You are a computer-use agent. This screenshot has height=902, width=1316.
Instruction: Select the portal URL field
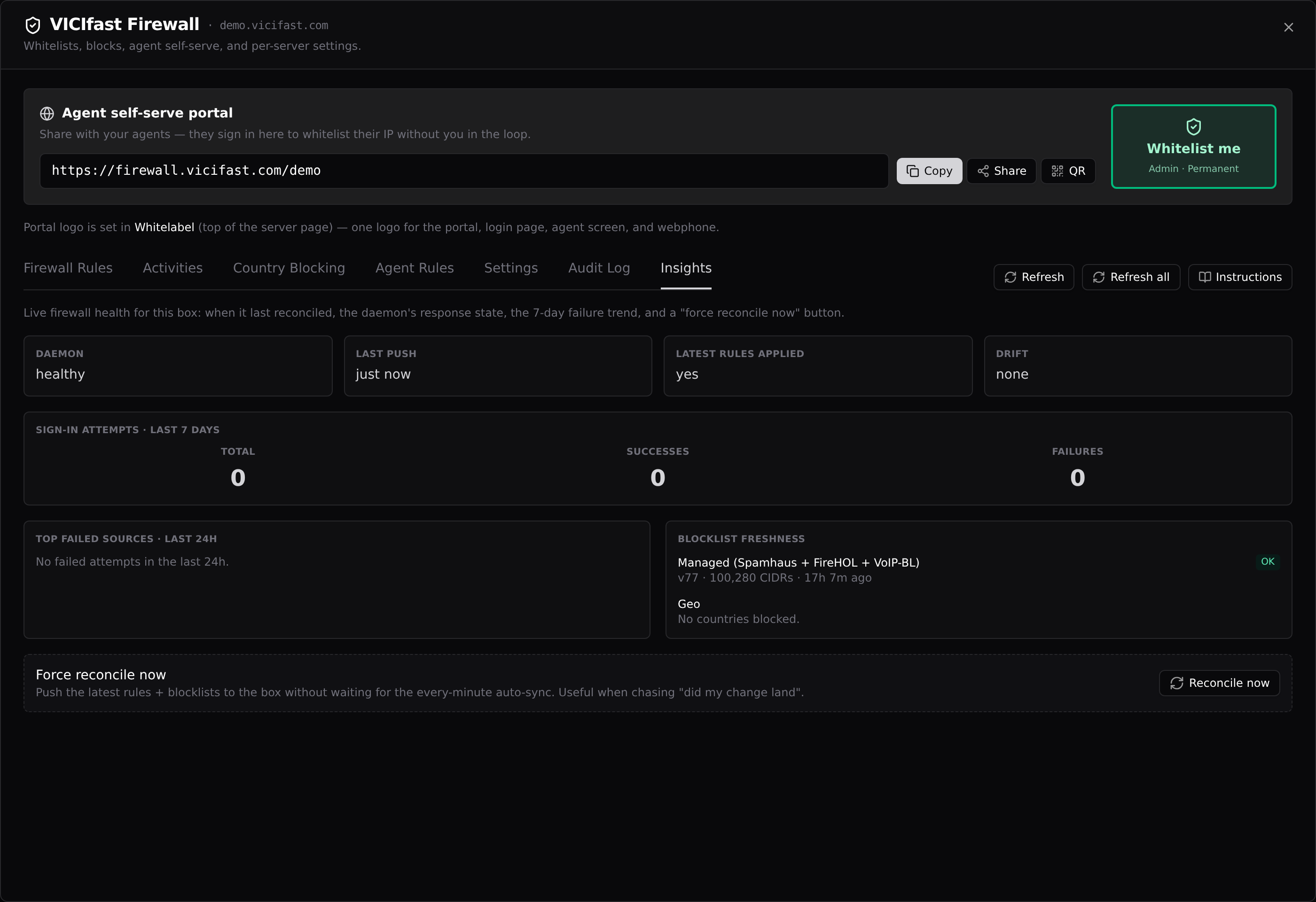tap(464, 171)
